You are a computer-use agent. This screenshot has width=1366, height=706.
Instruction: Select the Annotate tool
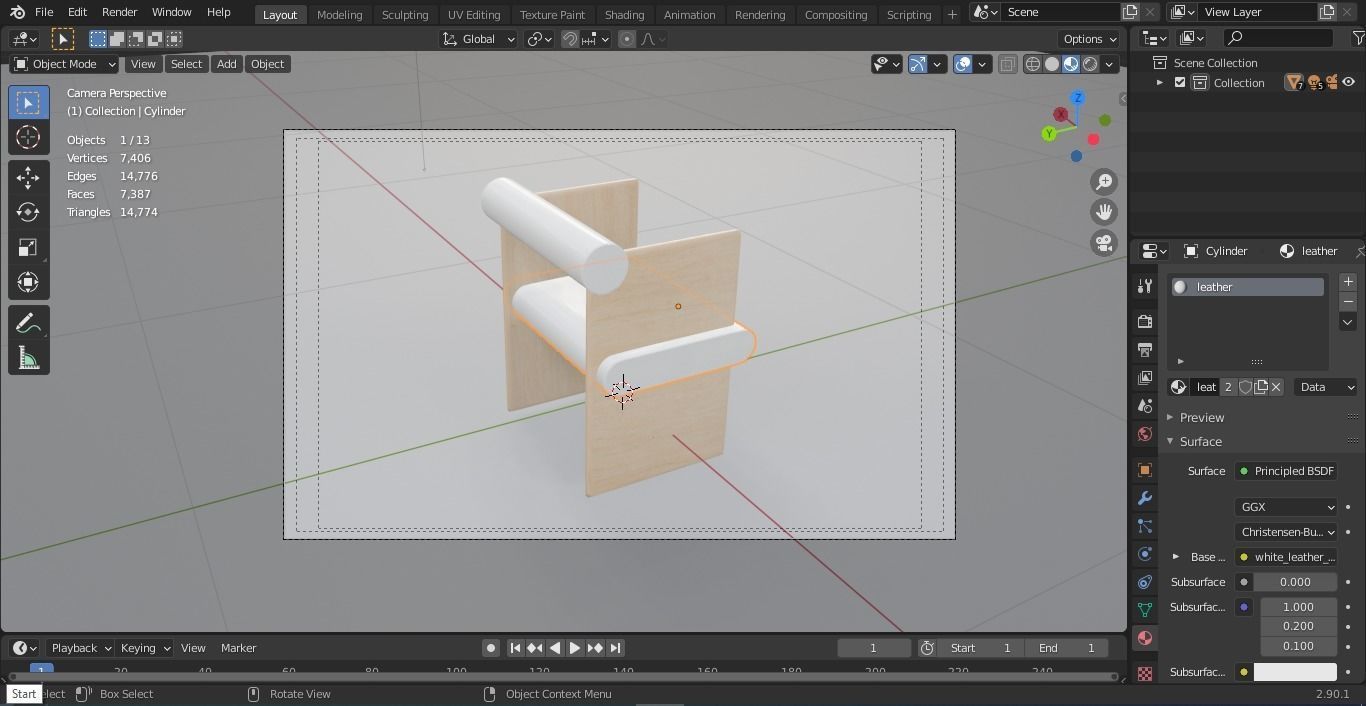(x=28, y=323)
